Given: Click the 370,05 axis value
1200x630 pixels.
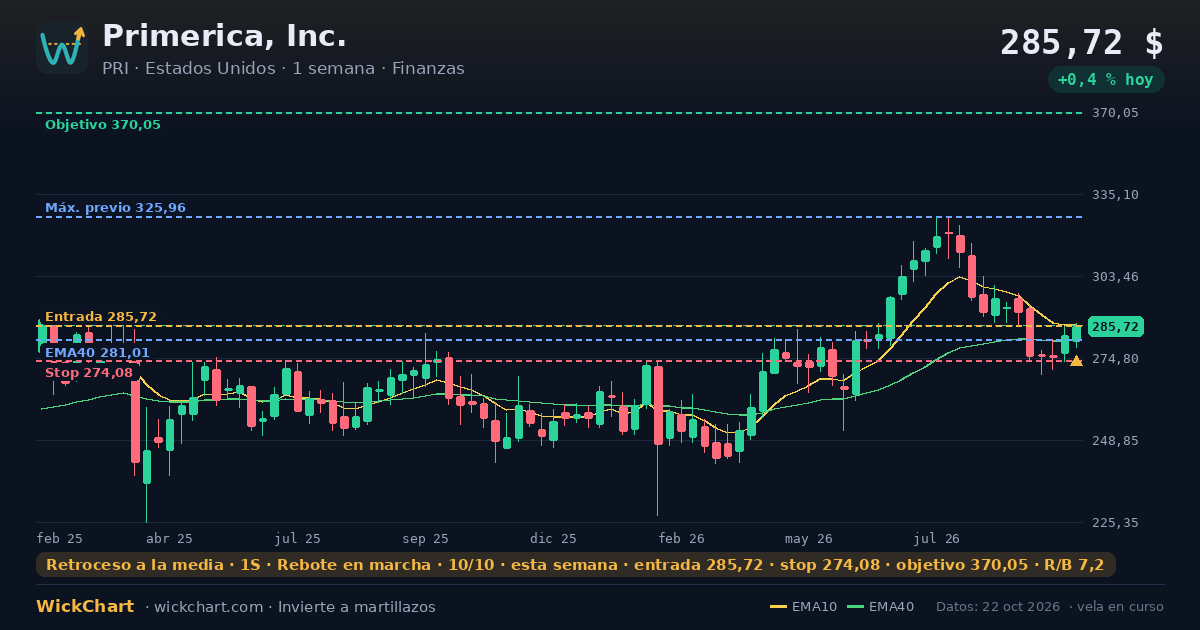Looking at the screenshot, I should (x=1115, y=113).
